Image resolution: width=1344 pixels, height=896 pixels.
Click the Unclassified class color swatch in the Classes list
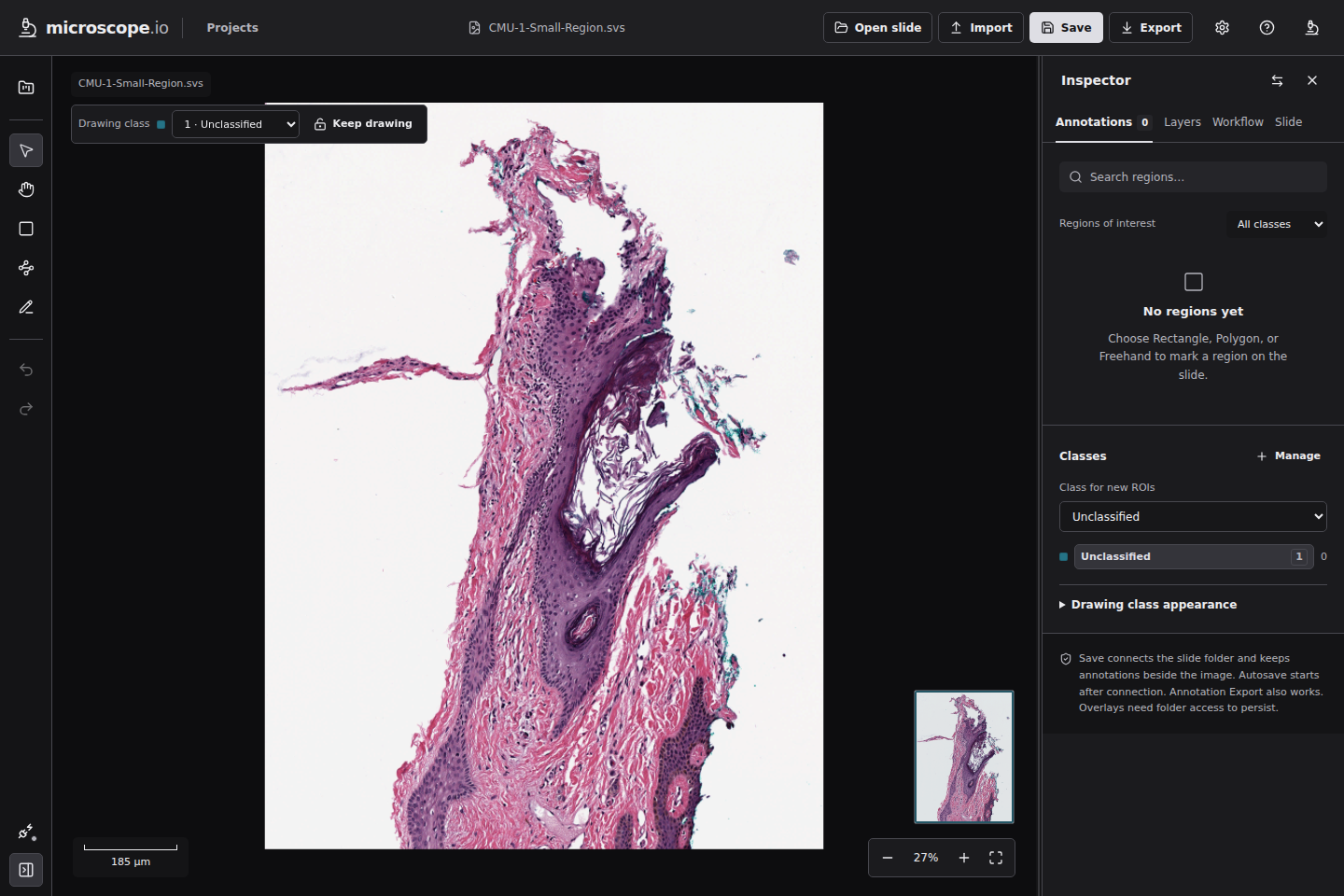[1063, 557]
